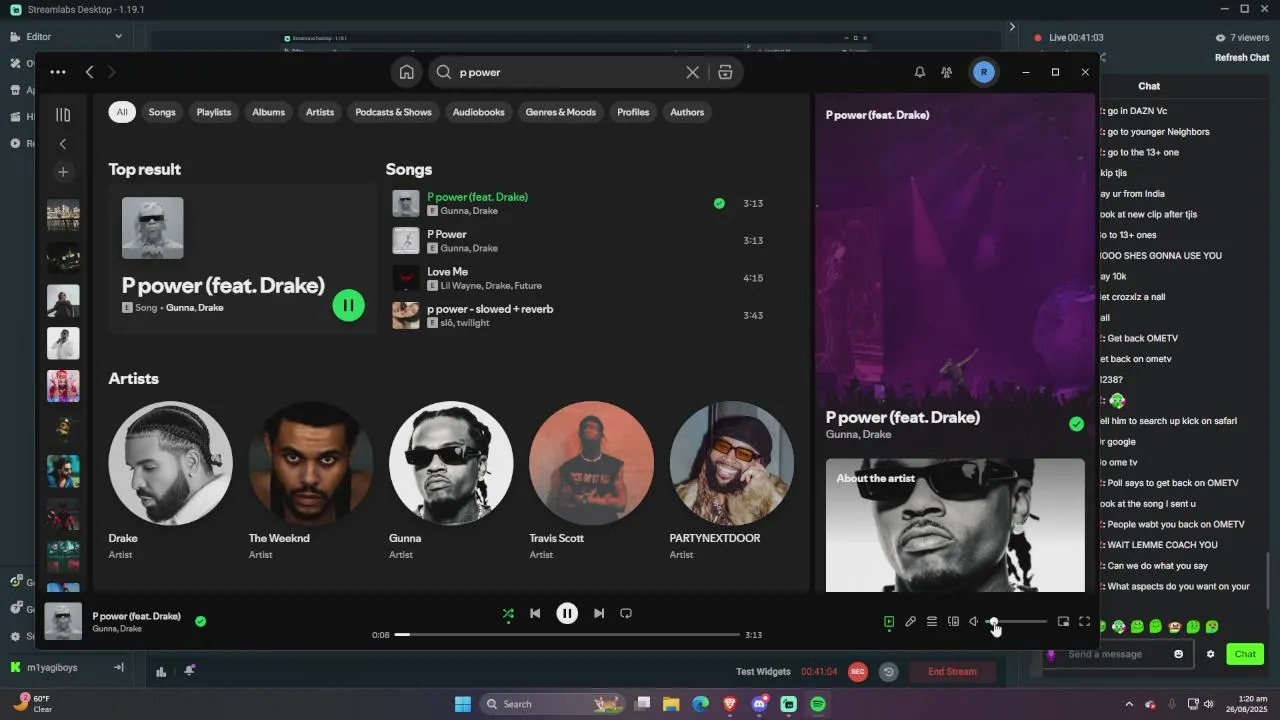Toggle repeat mode

(x=626, y=613)
